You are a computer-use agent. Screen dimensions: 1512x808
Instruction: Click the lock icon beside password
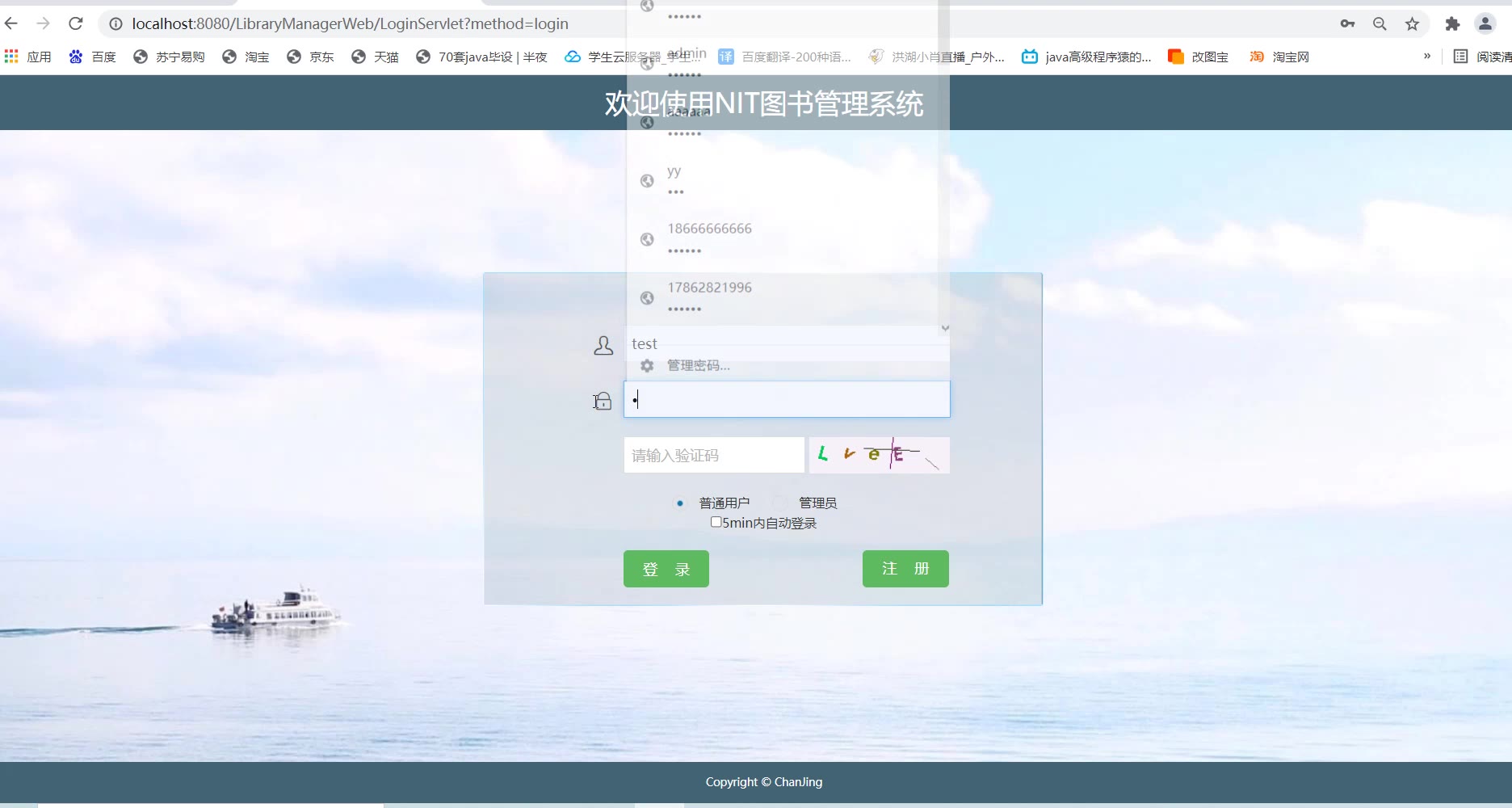pyautogui.click(x=603, y=401)
